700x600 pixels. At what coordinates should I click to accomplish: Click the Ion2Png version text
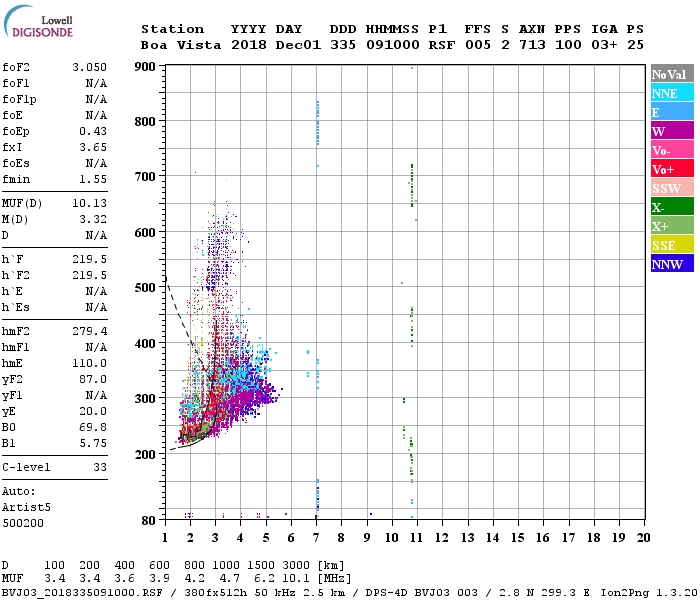point(649,593)
